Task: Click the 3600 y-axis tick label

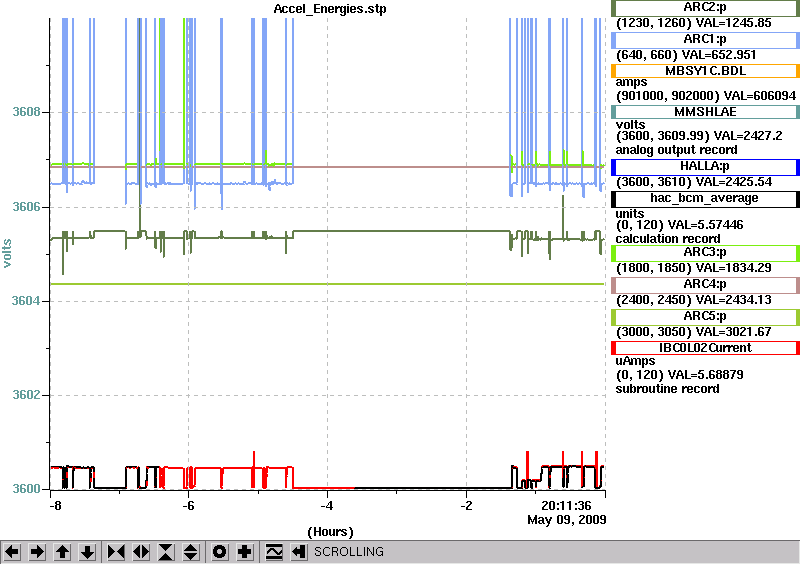Action: pos(26,489)
